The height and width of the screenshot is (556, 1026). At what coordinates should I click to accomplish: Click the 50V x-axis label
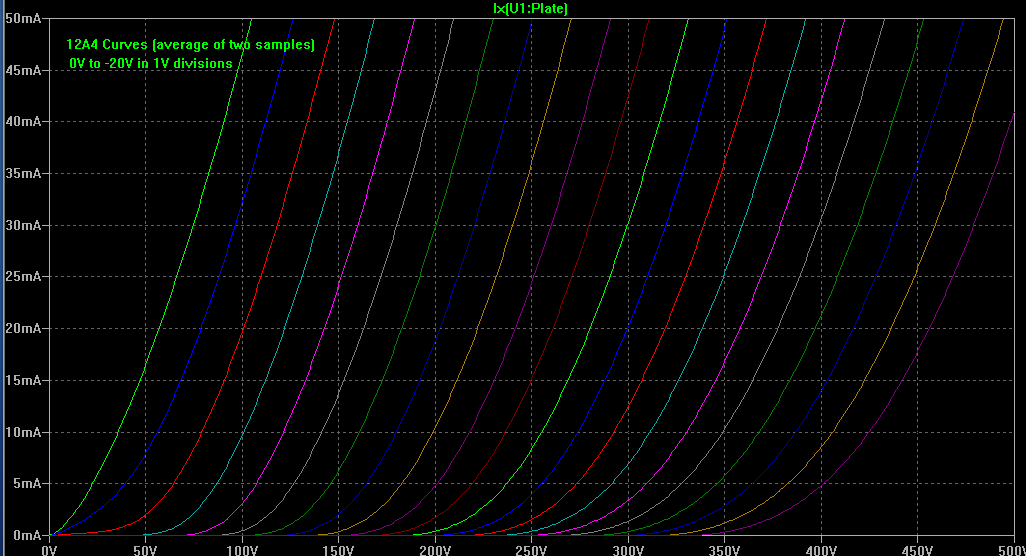(145, 549)
